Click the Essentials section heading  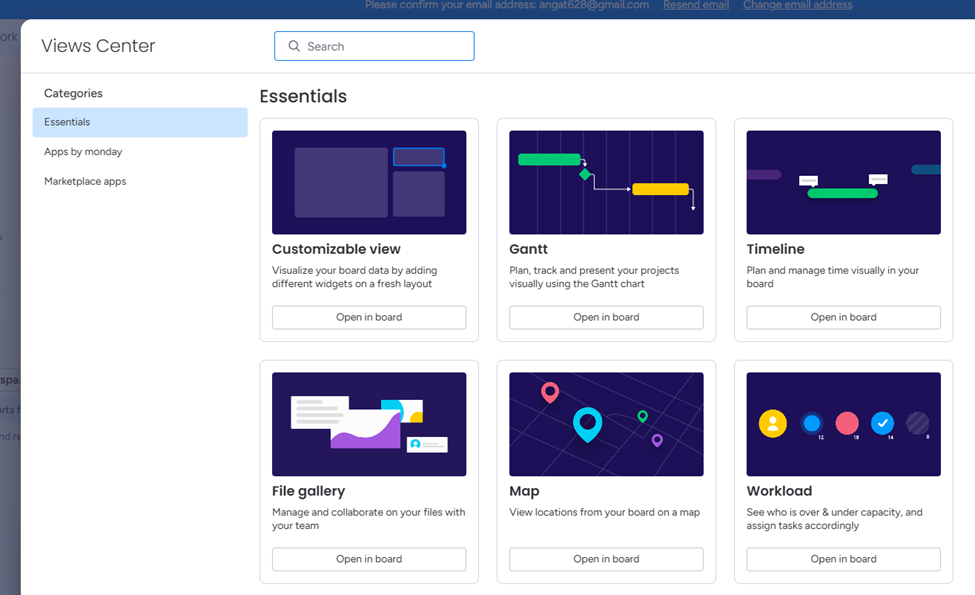[x=303, y=96]
